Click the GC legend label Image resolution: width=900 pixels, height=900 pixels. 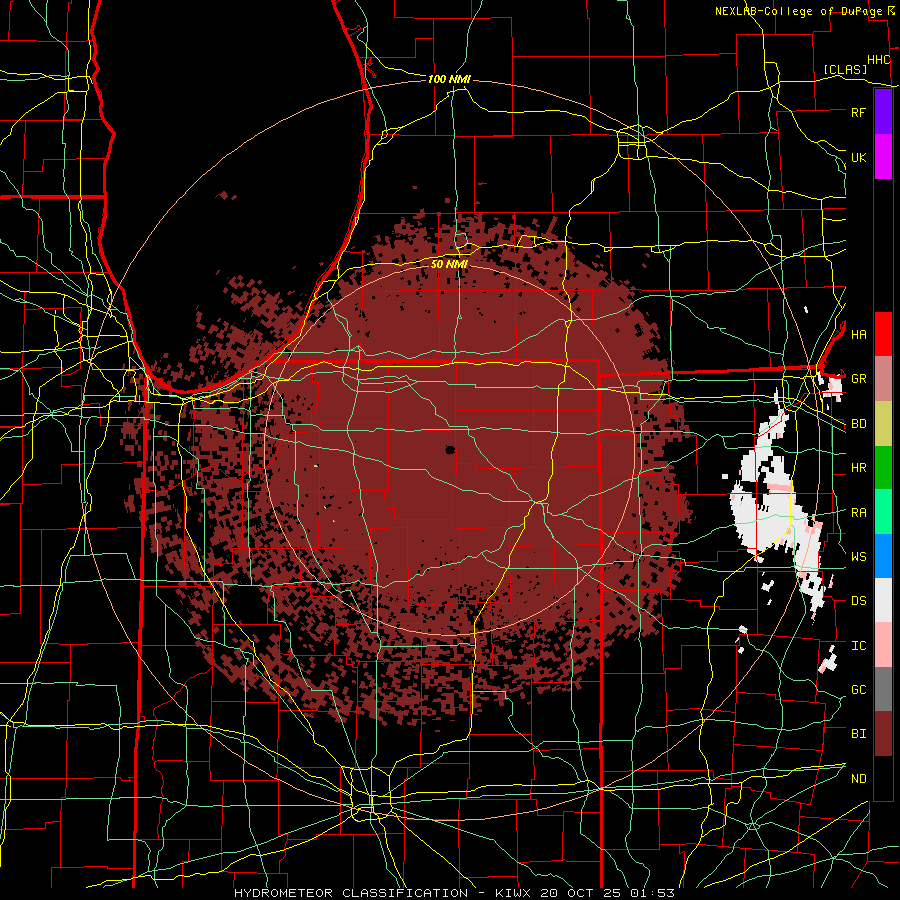(x=858, y=690)
